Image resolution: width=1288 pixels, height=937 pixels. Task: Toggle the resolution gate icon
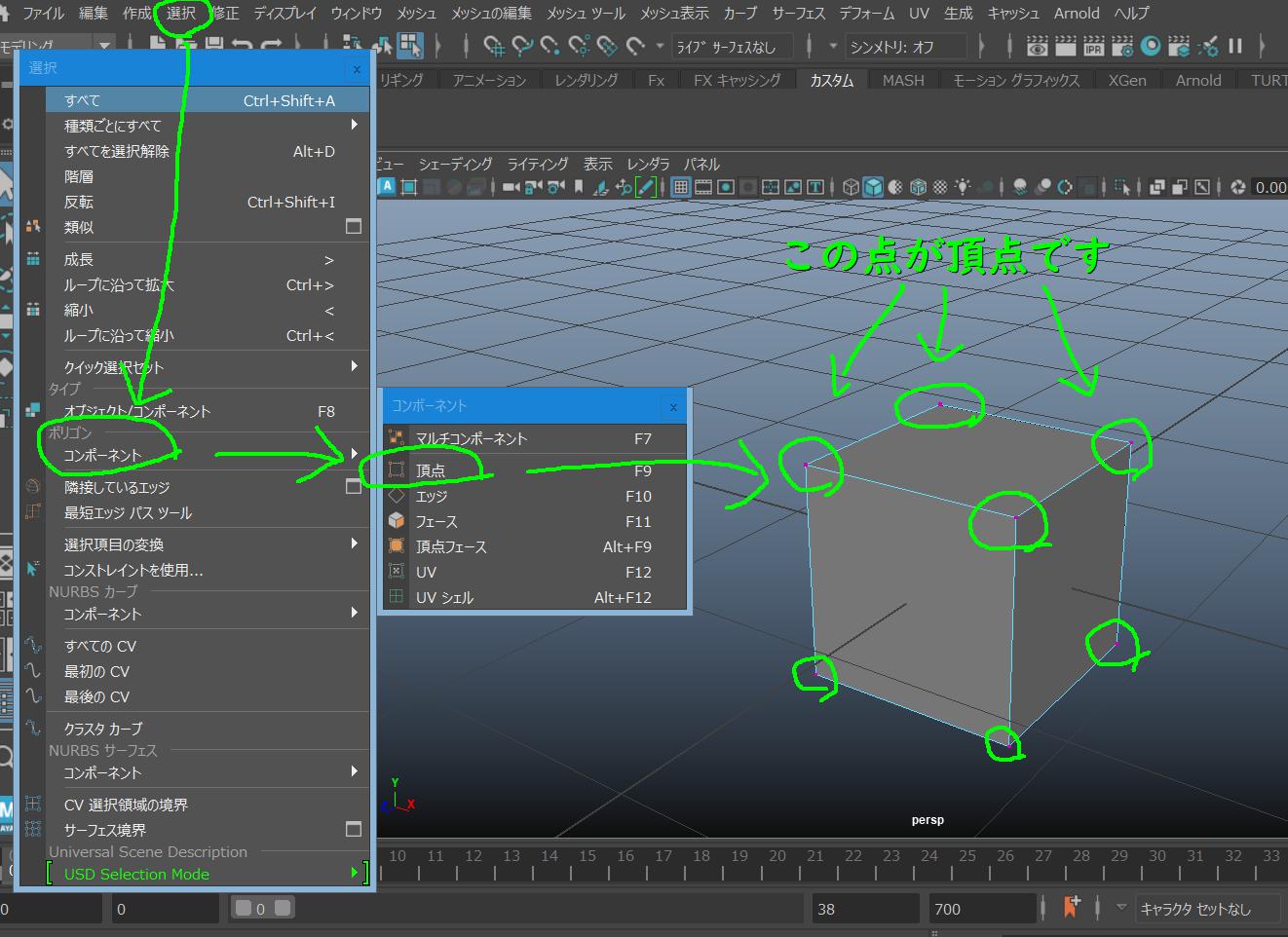point(727,187)
